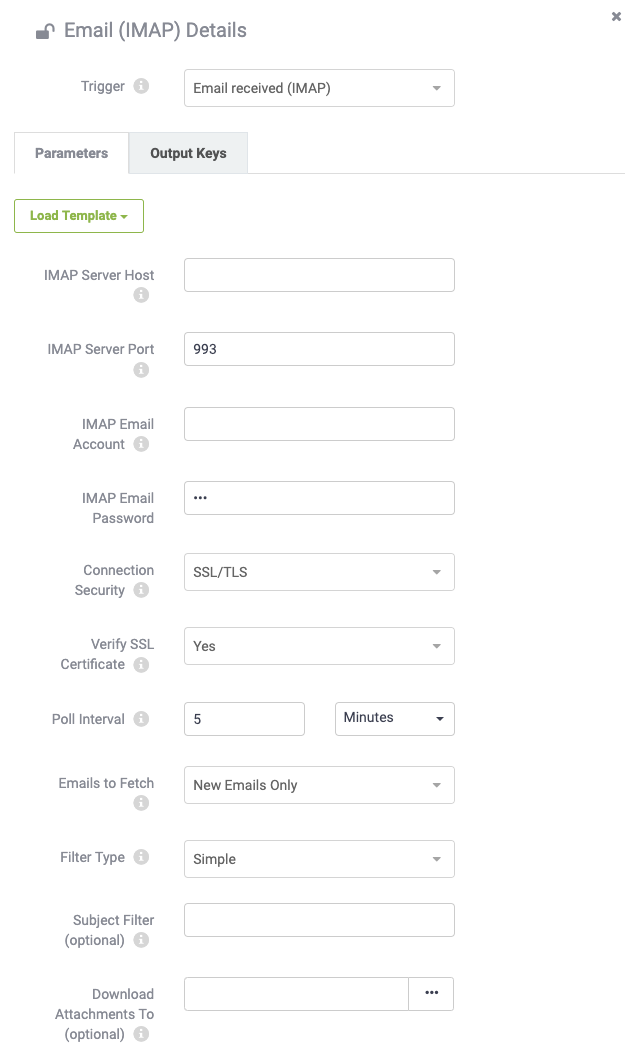Focus the IMAP Server Host input field
Viewport: 628px width, 1060px height.
(x=319, y=275)
